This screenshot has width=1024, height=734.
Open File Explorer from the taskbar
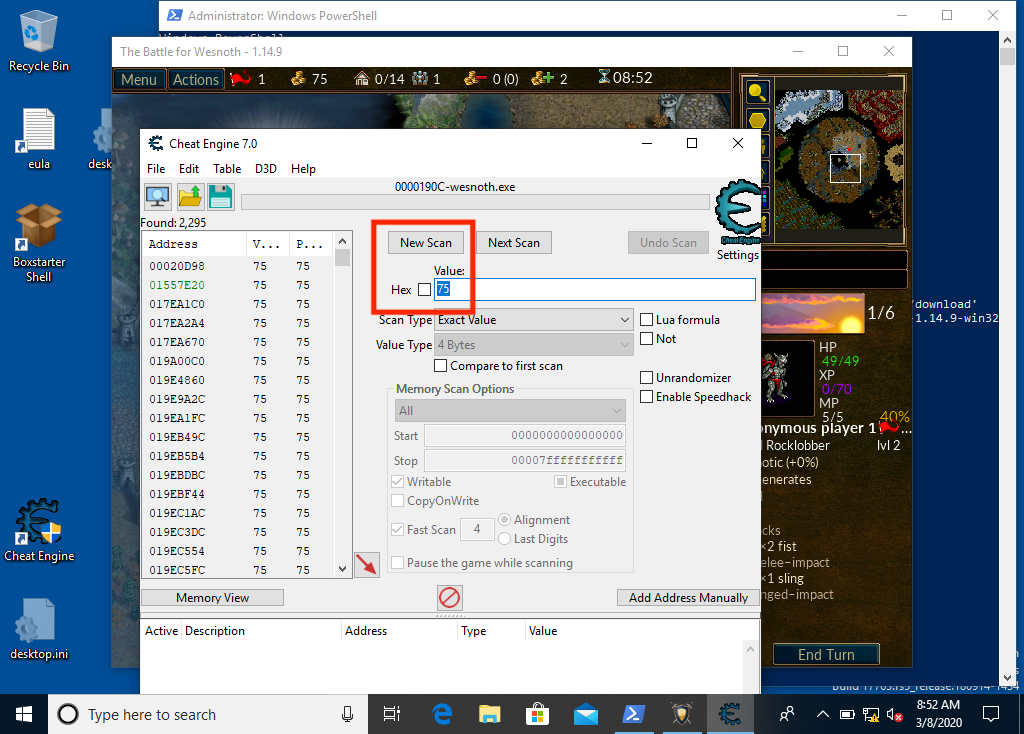489,714
